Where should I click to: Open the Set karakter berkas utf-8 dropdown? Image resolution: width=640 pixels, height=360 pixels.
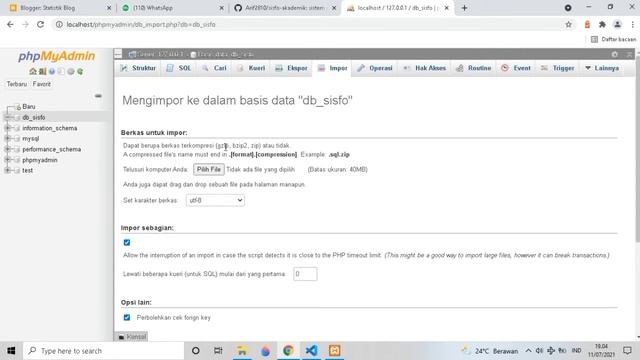pyautogui.click(x=215, y=200)
